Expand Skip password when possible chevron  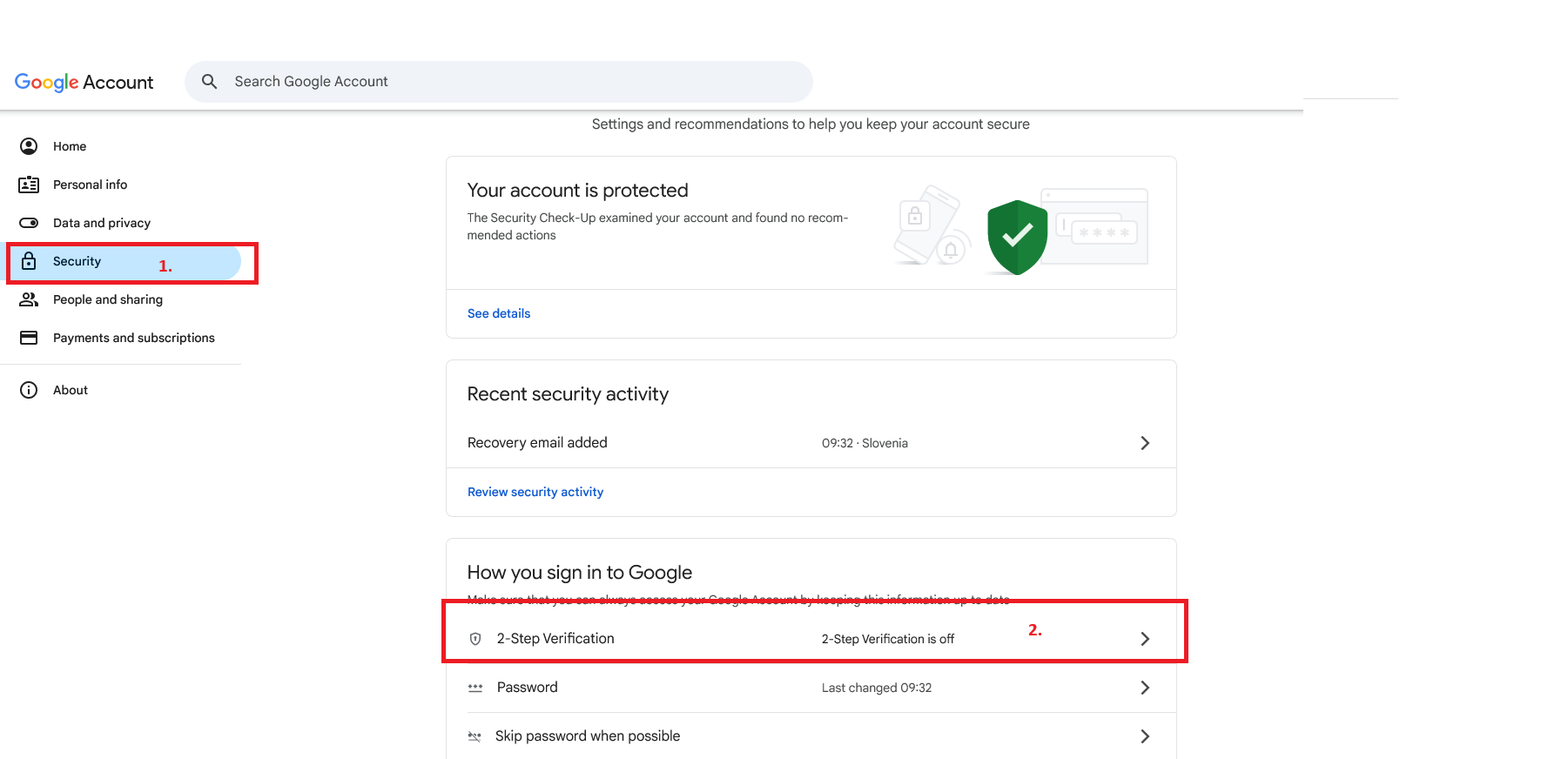(1145, 736)
